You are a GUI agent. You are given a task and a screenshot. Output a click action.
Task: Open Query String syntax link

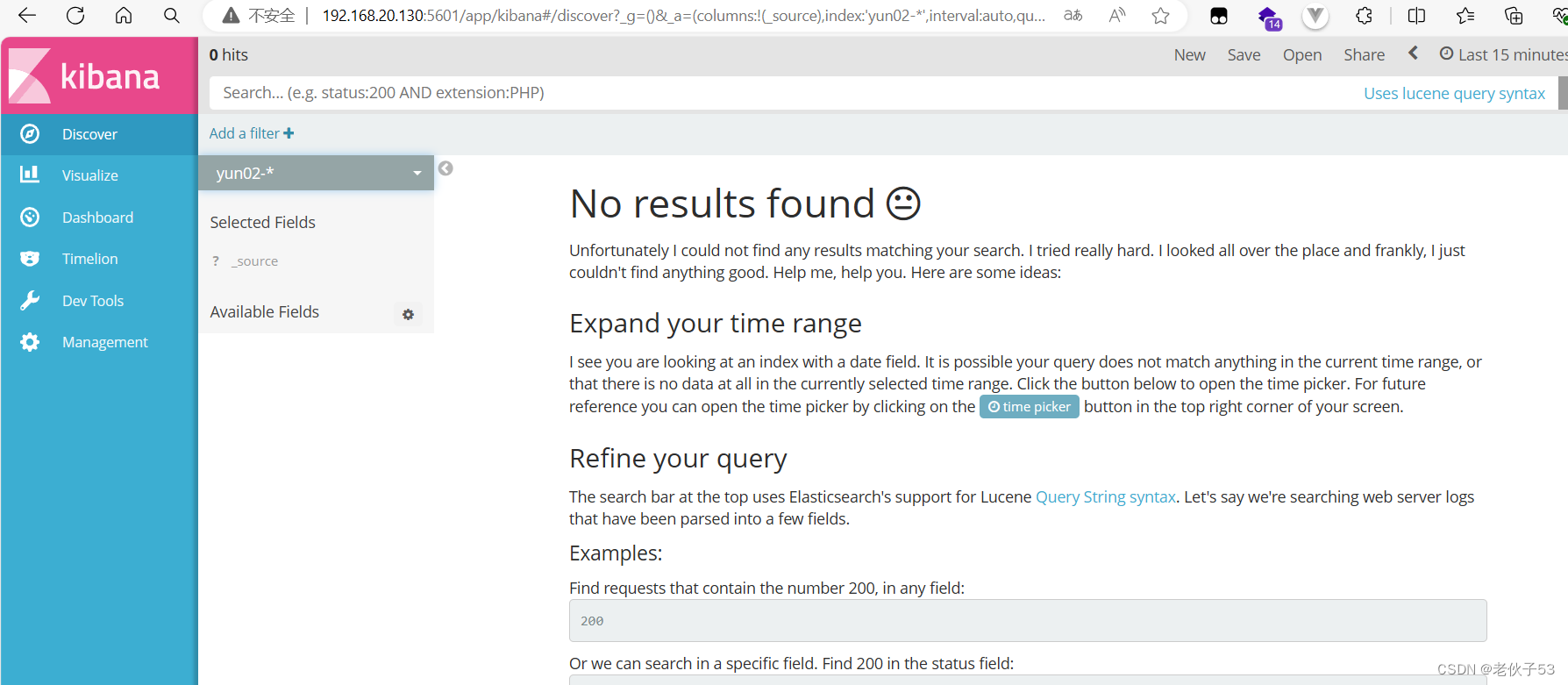[1105, 496]
